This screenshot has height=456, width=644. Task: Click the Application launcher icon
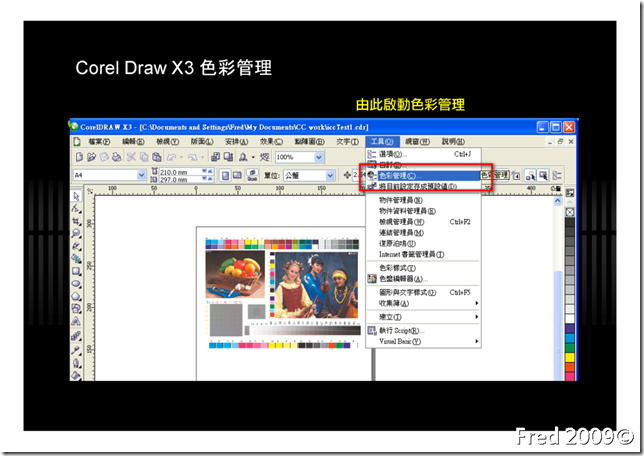[244, 157]
